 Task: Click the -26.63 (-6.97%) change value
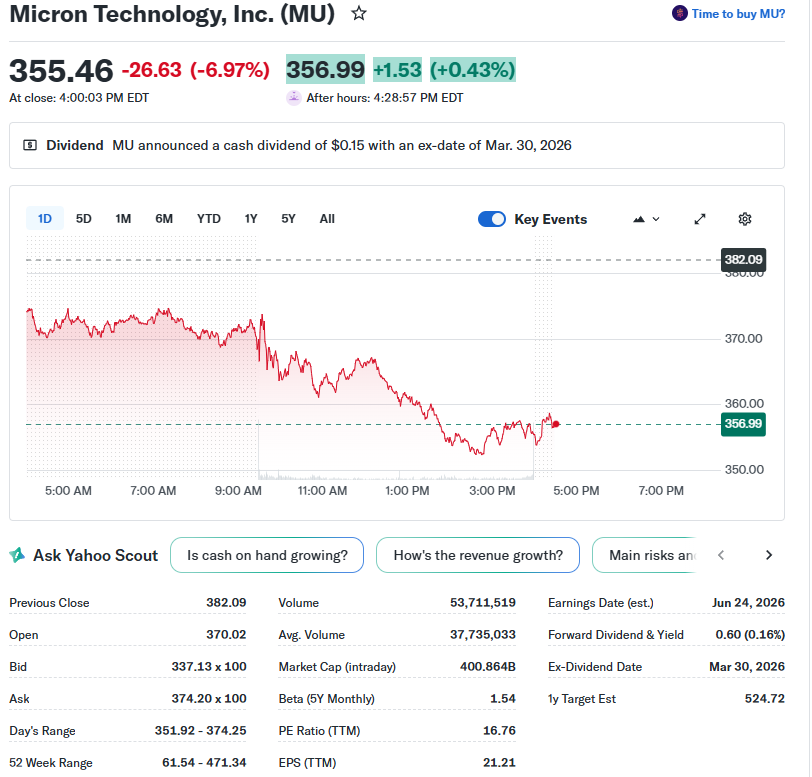(x=195, y=70)
